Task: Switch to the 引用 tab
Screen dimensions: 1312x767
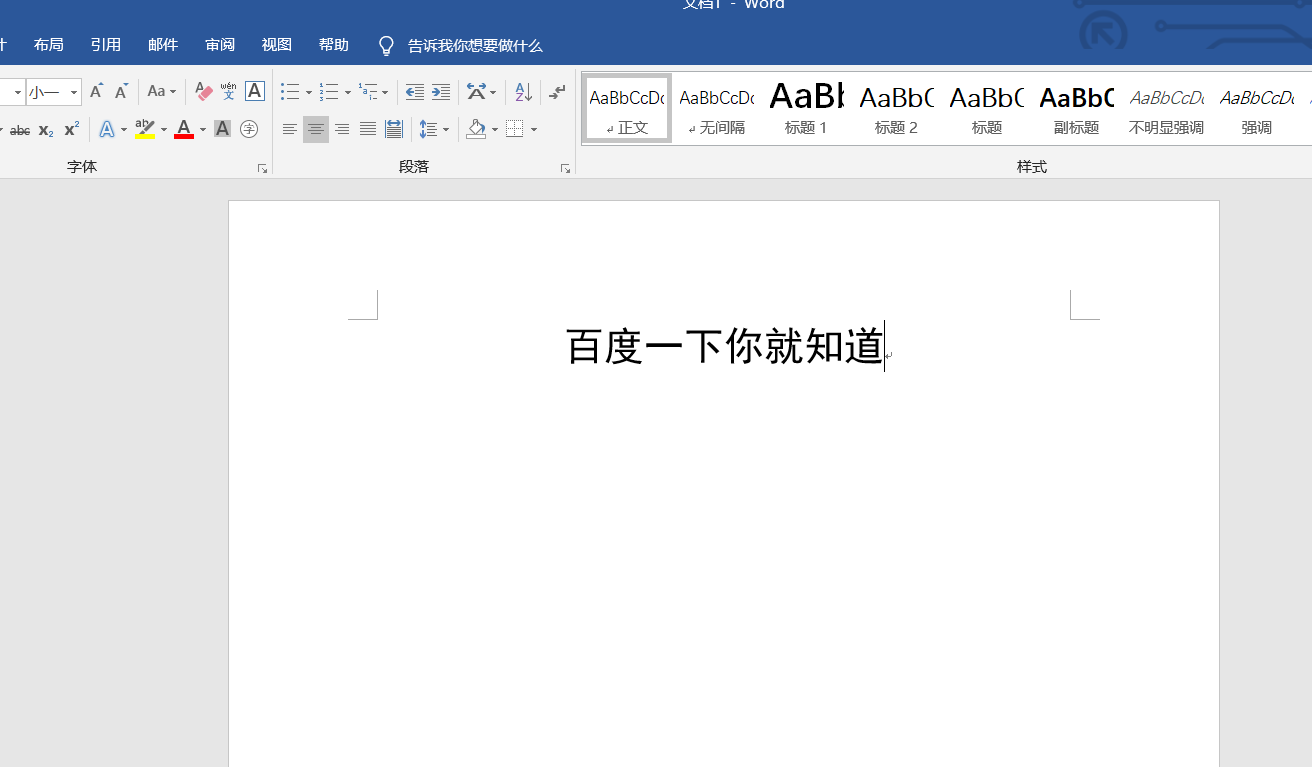Action: [x=105, y=45]
